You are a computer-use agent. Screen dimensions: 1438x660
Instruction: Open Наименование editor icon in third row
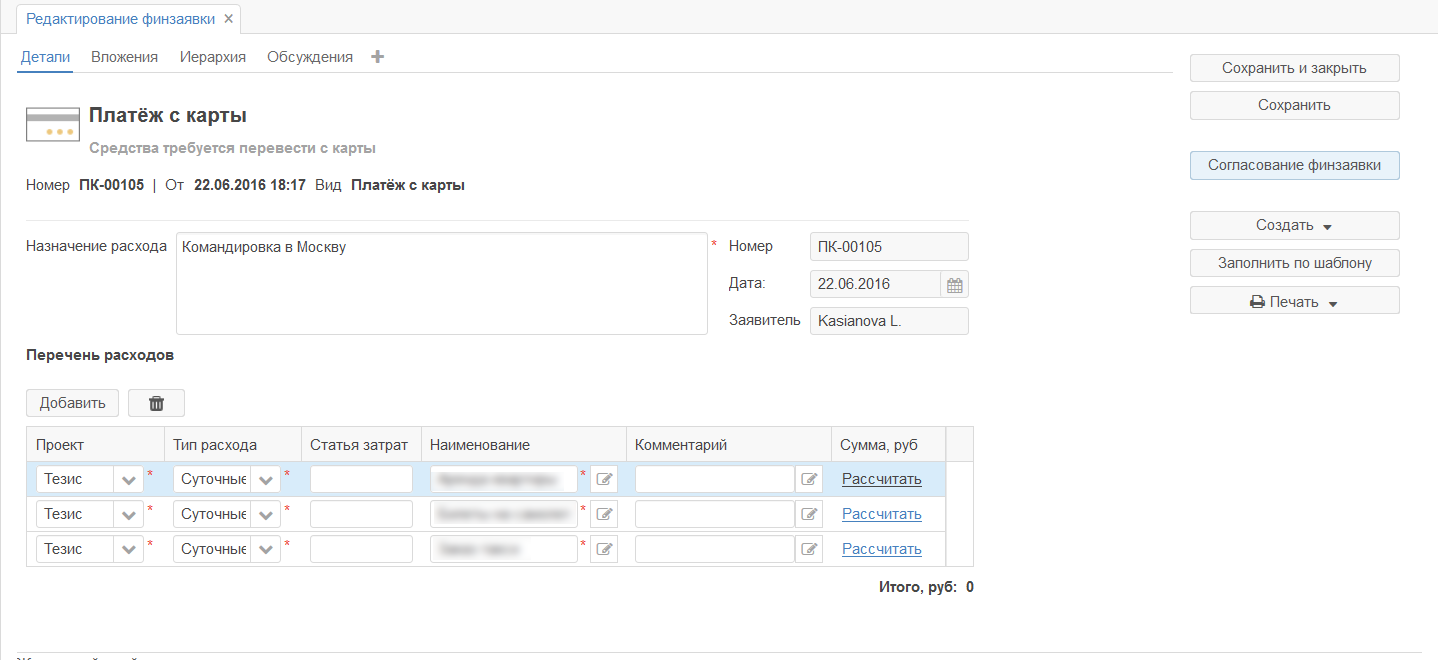click(x=604, y=549)
